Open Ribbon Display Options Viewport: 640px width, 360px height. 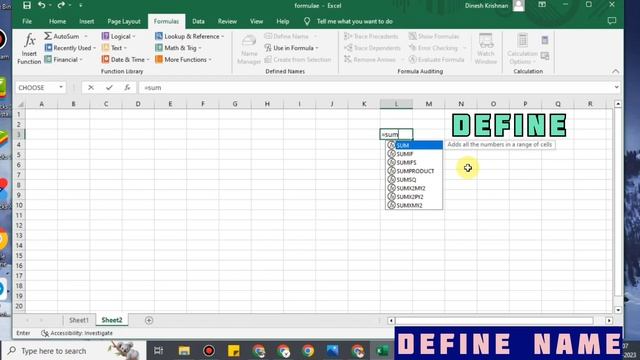click(542, 4)
